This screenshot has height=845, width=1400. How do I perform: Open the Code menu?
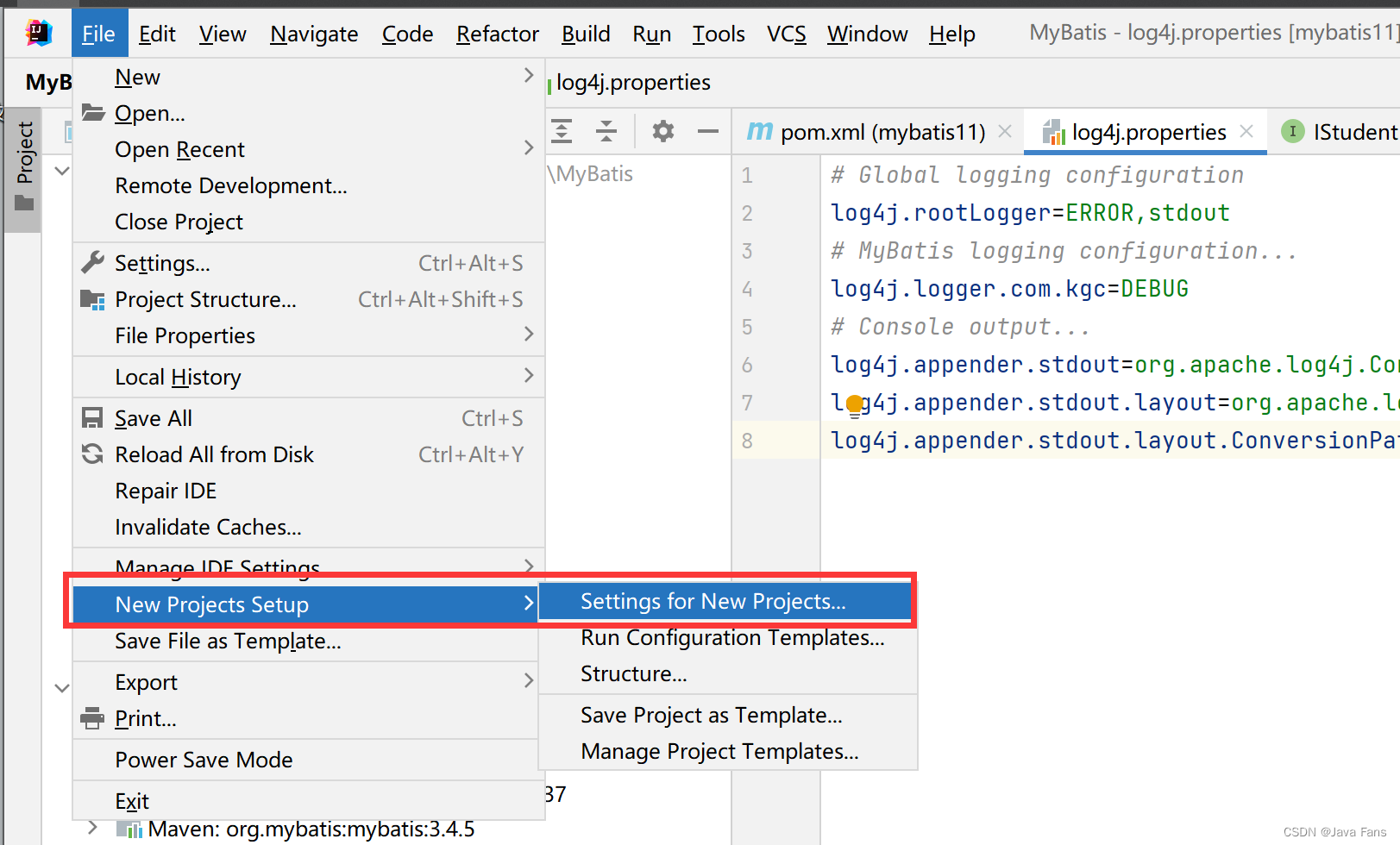click(x=407, y=34)
